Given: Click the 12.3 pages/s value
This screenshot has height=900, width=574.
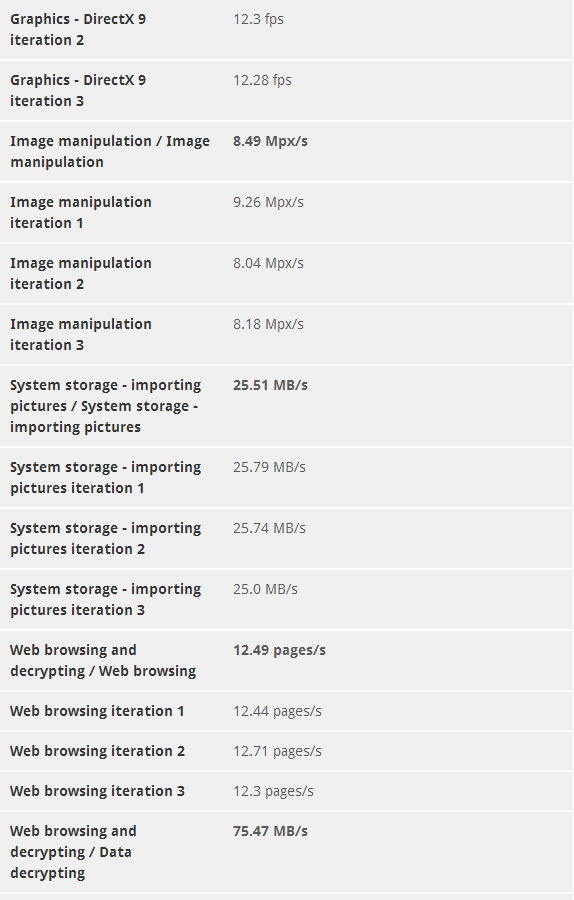Looking at the screenshot, I should (273, 791).
